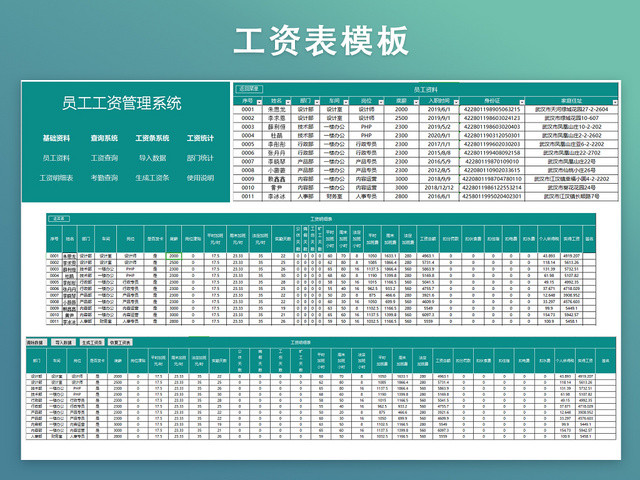This screenshot has height=480, width=640.
Task: Select 财务室 cell in the 员工资料 table
Action: coord(335,196)
